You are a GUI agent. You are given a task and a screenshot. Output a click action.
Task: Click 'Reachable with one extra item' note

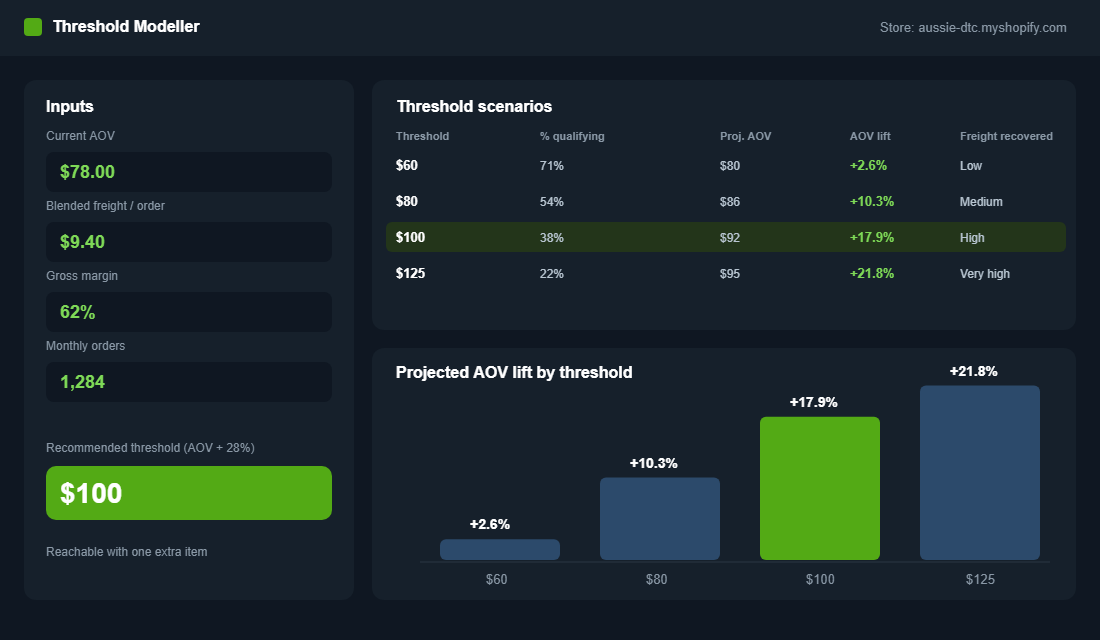coord(127,552)
